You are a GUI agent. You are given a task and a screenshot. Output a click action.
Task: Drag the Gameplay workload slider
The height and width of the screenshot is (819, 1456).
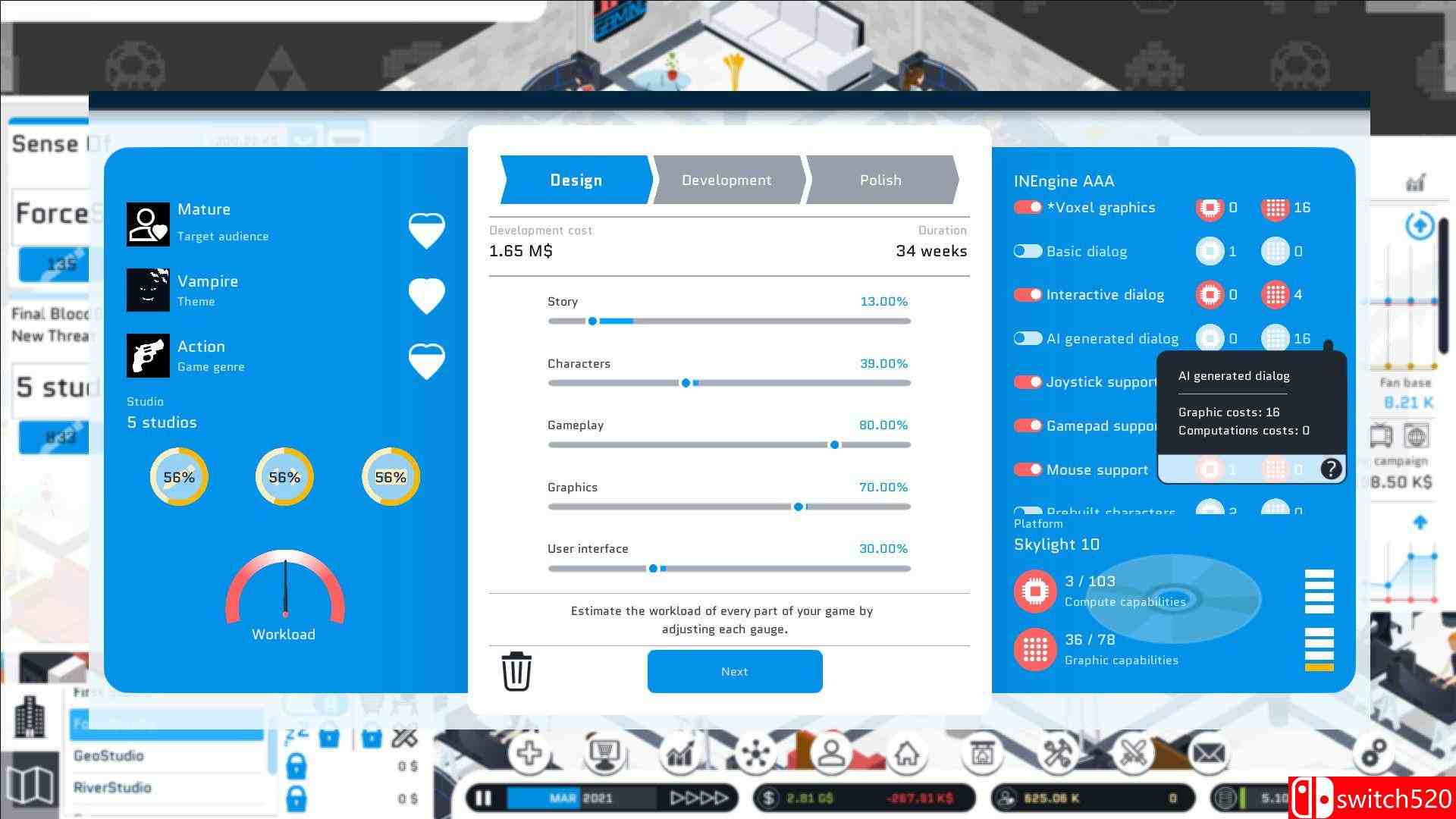point(835,444)
